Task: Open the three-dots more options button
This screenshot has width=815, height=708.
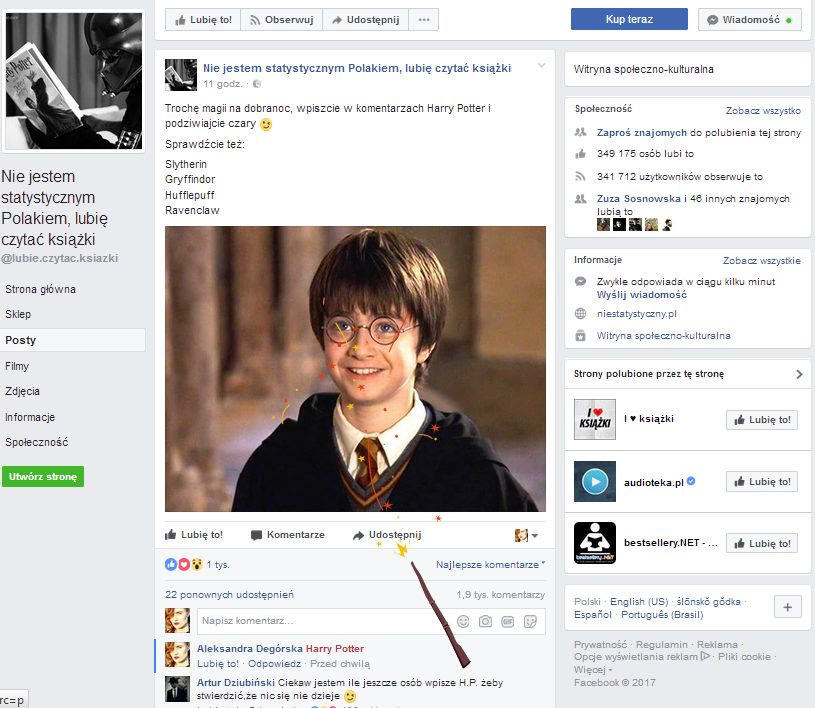Action: tap(424, 20)
